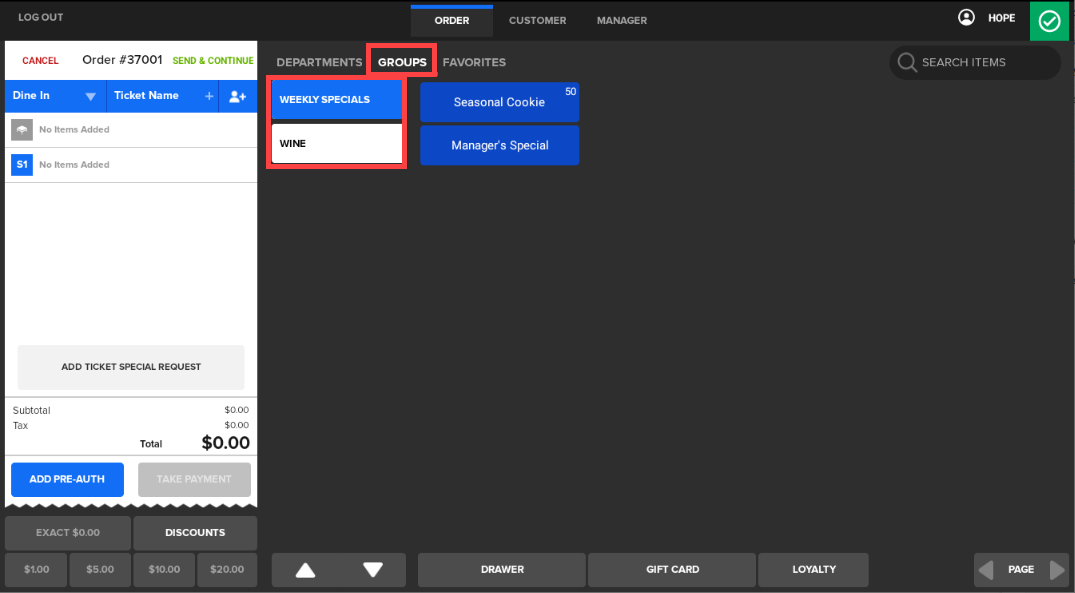Viewport: 1075px width, 593px height.
Task: Select the S1 seat row
Action: point(22,165)
